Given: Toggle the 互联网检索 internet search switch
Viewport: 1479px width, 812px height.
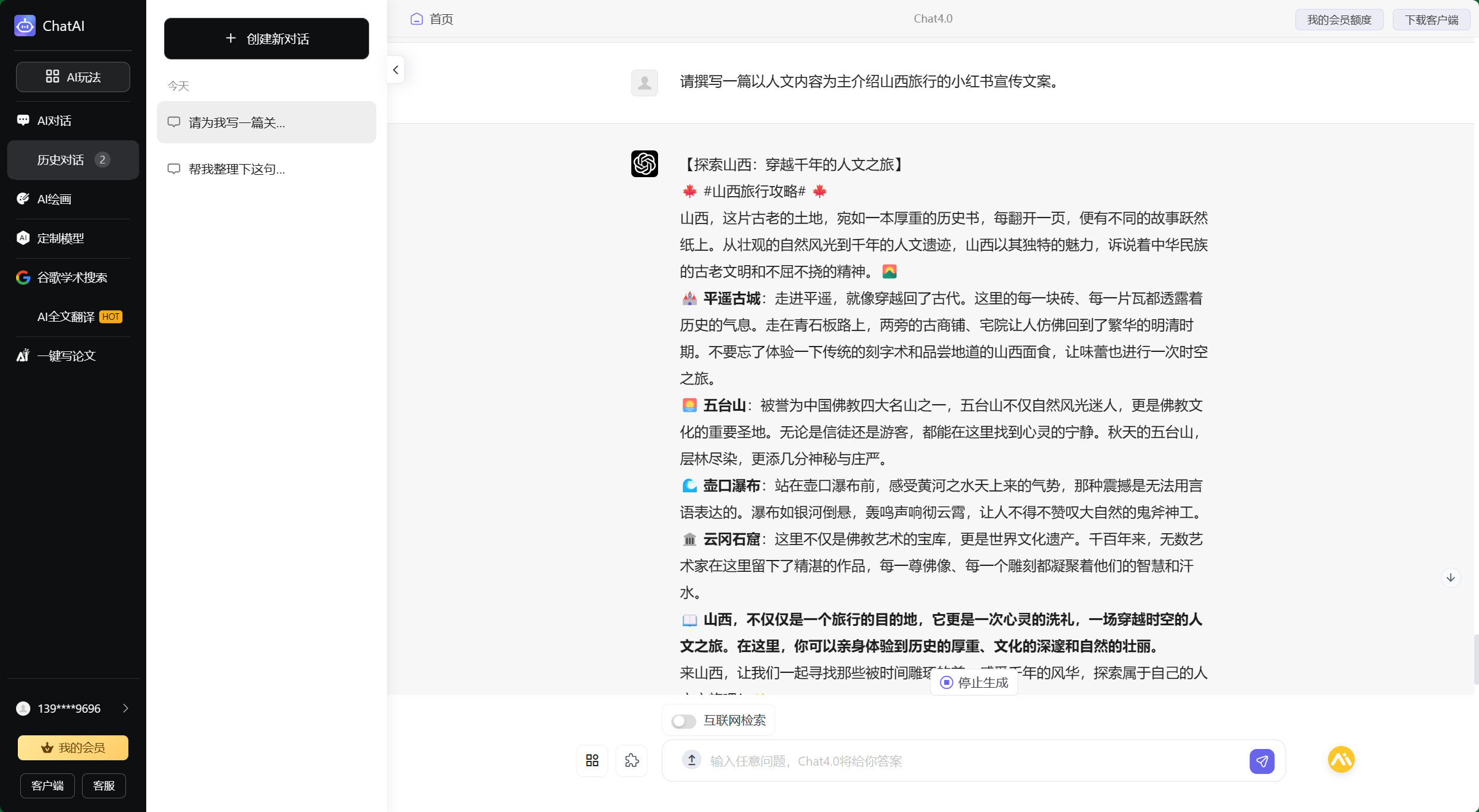Looking at the screenshot, I should click(682, 720).
